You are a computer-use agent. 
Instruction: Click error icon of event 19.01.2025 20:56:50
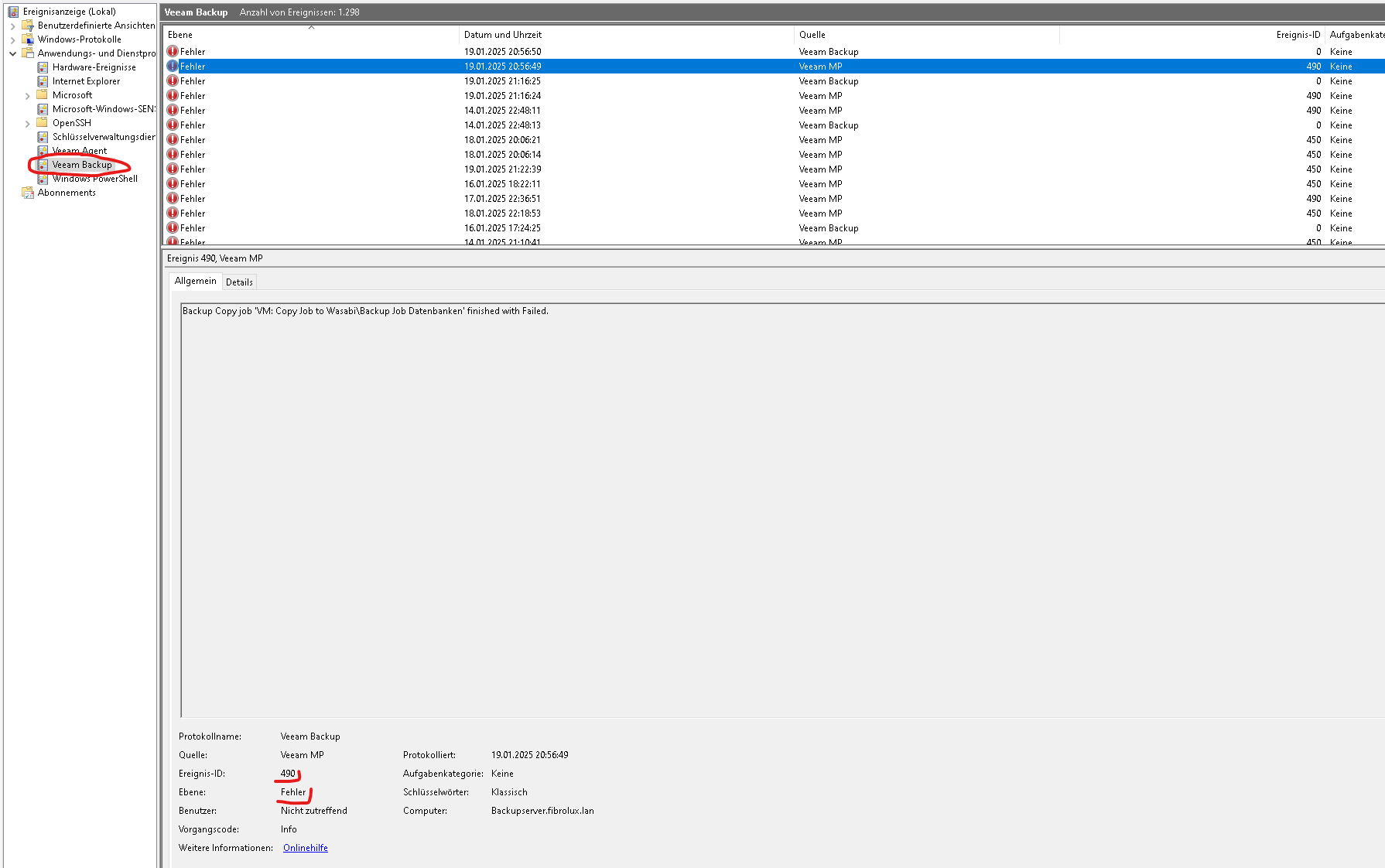point(173,52)
